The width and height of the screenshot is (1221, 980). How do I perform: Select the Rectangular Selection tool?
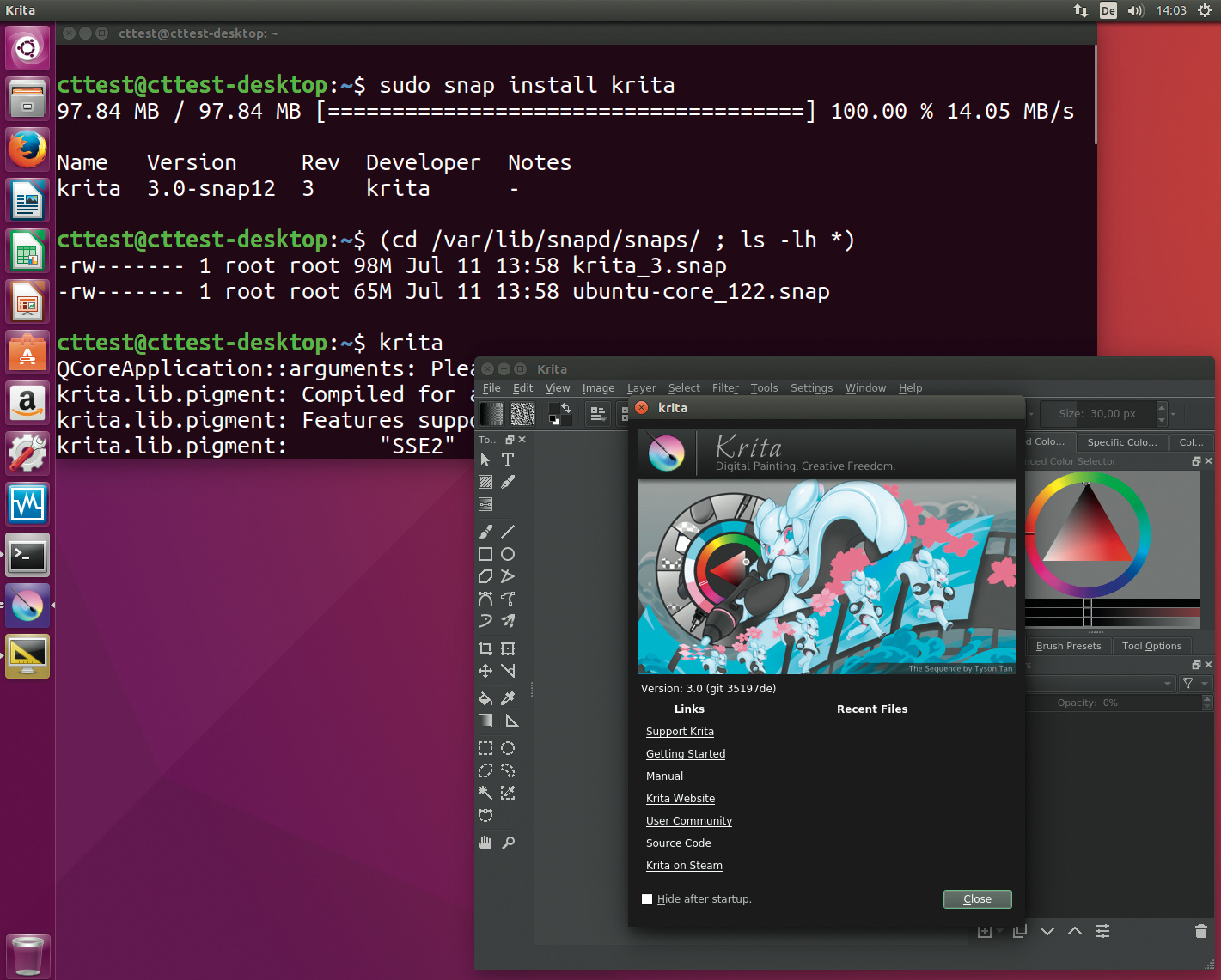pos(485,748)
